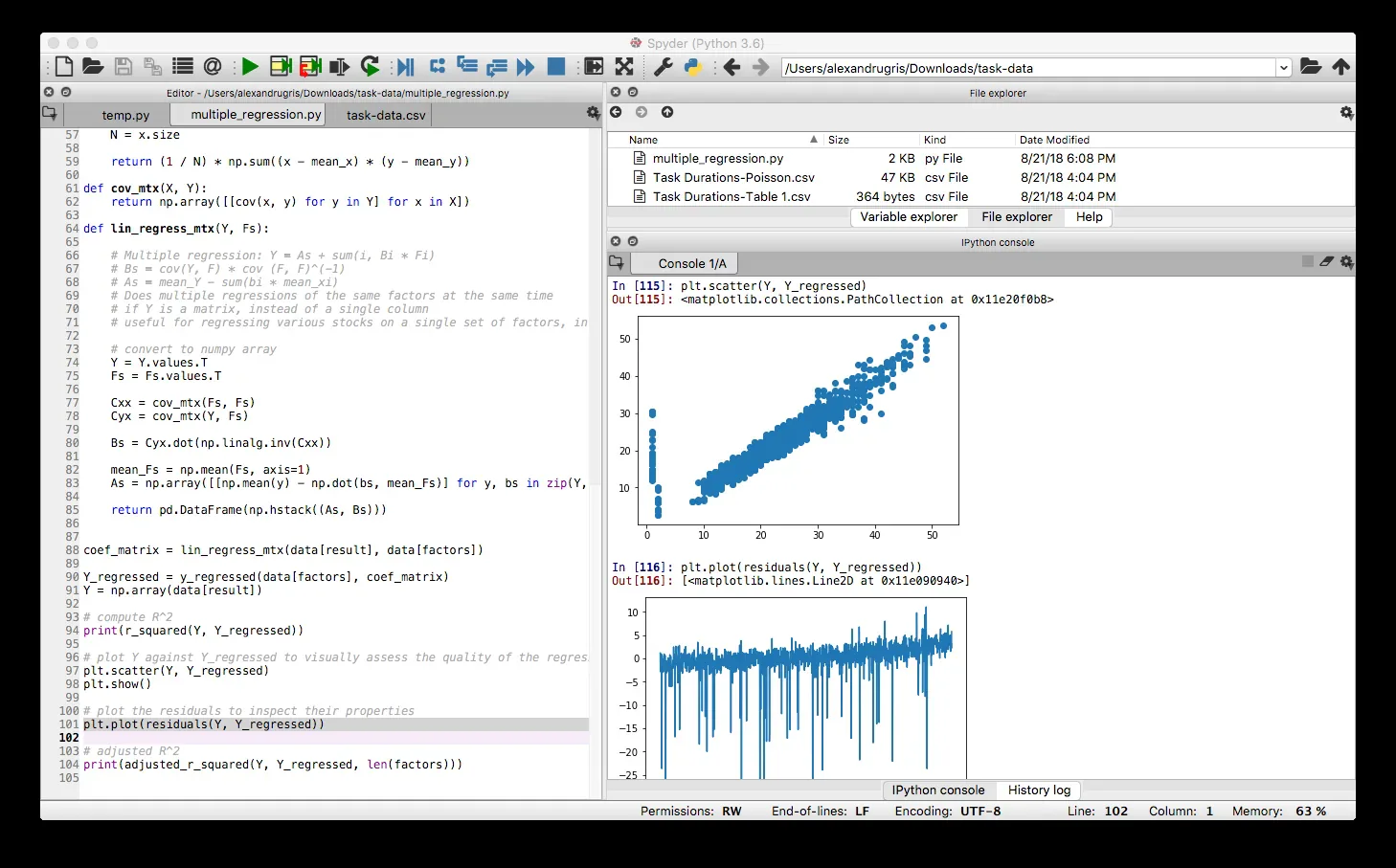Viewport: 1396px width, 868px height.
Task: Open the editor pane options gear menu
Action: [593, 113]
